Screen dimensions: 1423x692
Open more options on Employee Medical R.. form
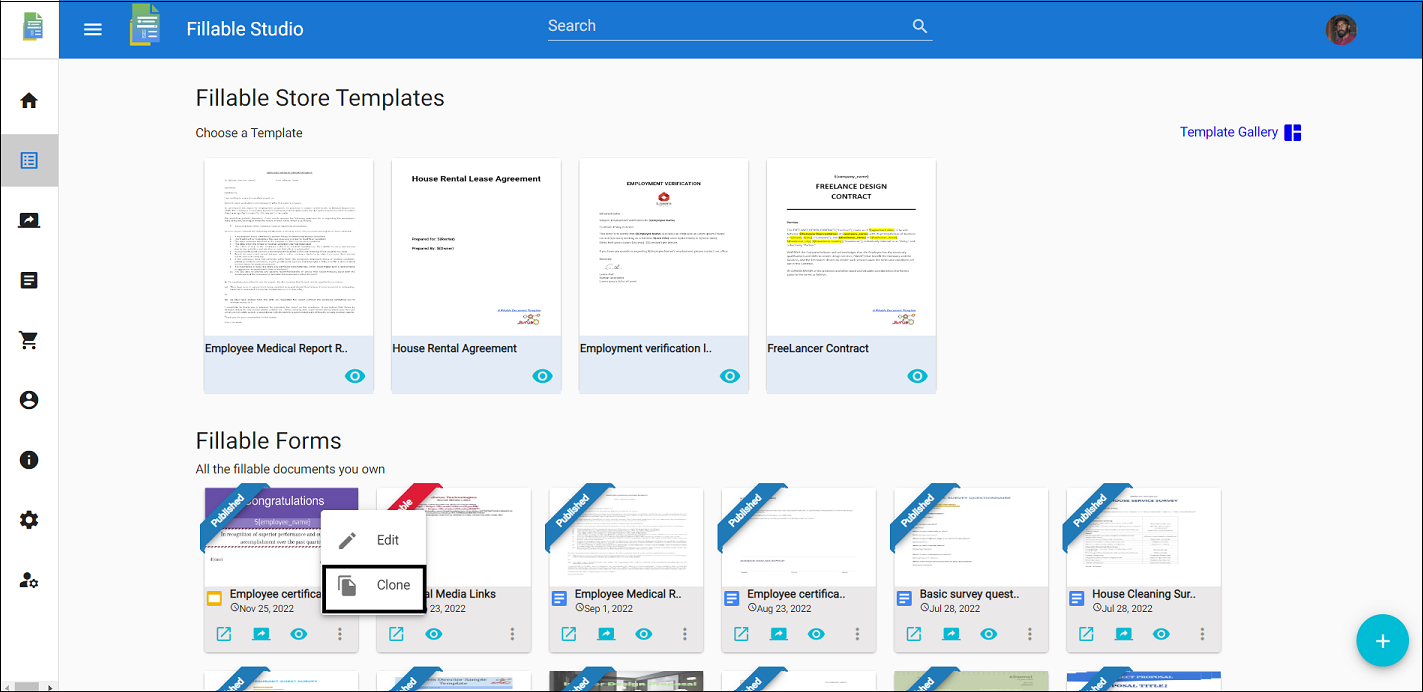coord(685,634)
